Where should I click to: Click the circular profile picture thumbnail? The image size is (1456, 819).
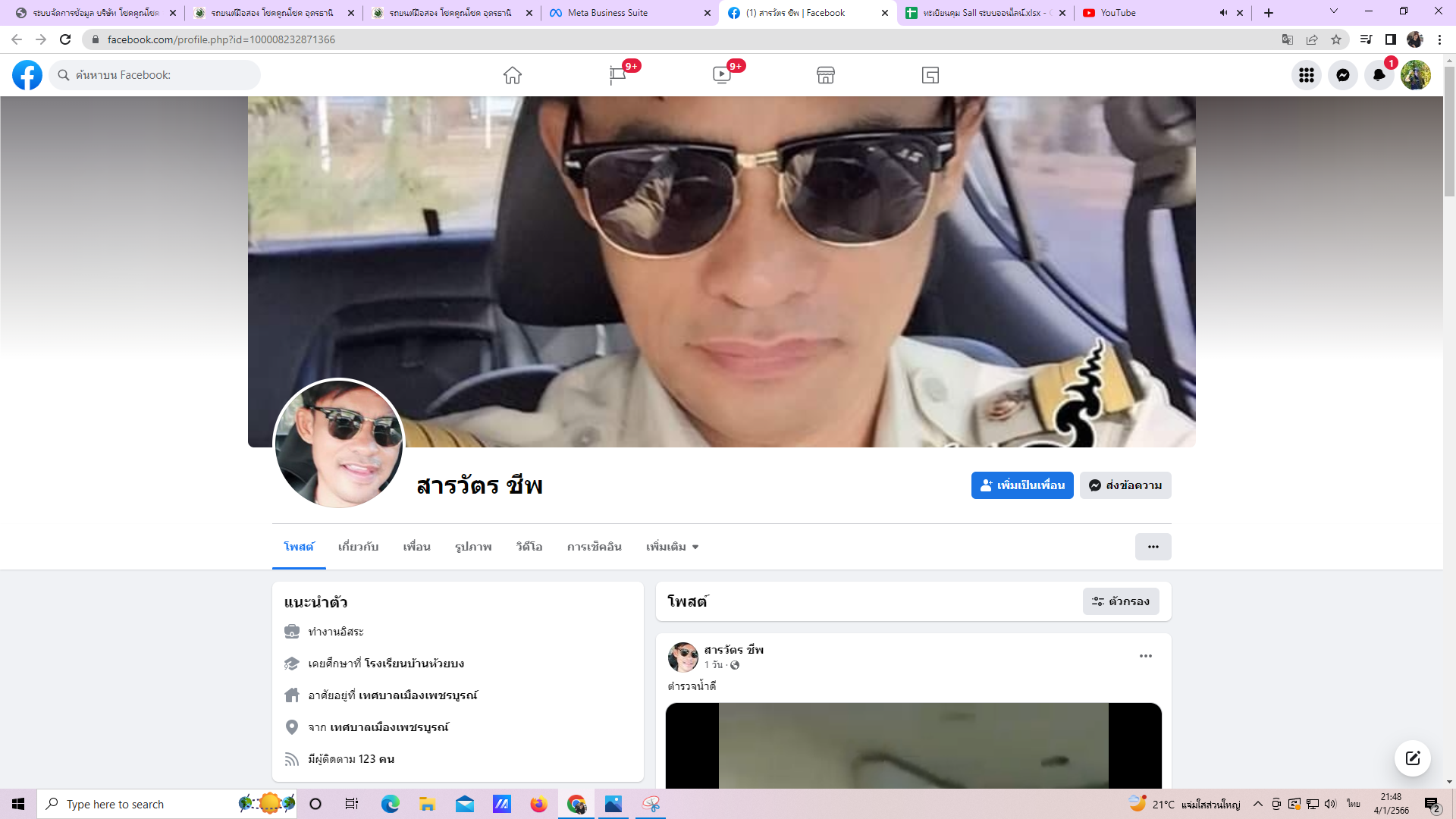pos(339,444)
